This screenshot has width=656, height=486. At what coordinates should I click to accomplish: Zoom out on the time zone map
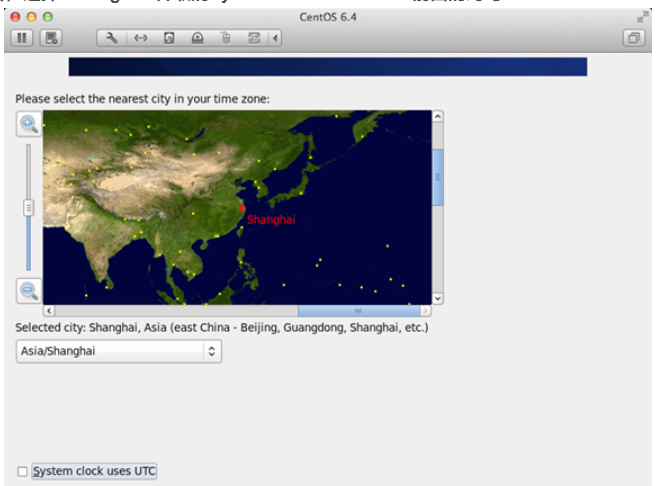pyautogui.click(x=29, y=291)
